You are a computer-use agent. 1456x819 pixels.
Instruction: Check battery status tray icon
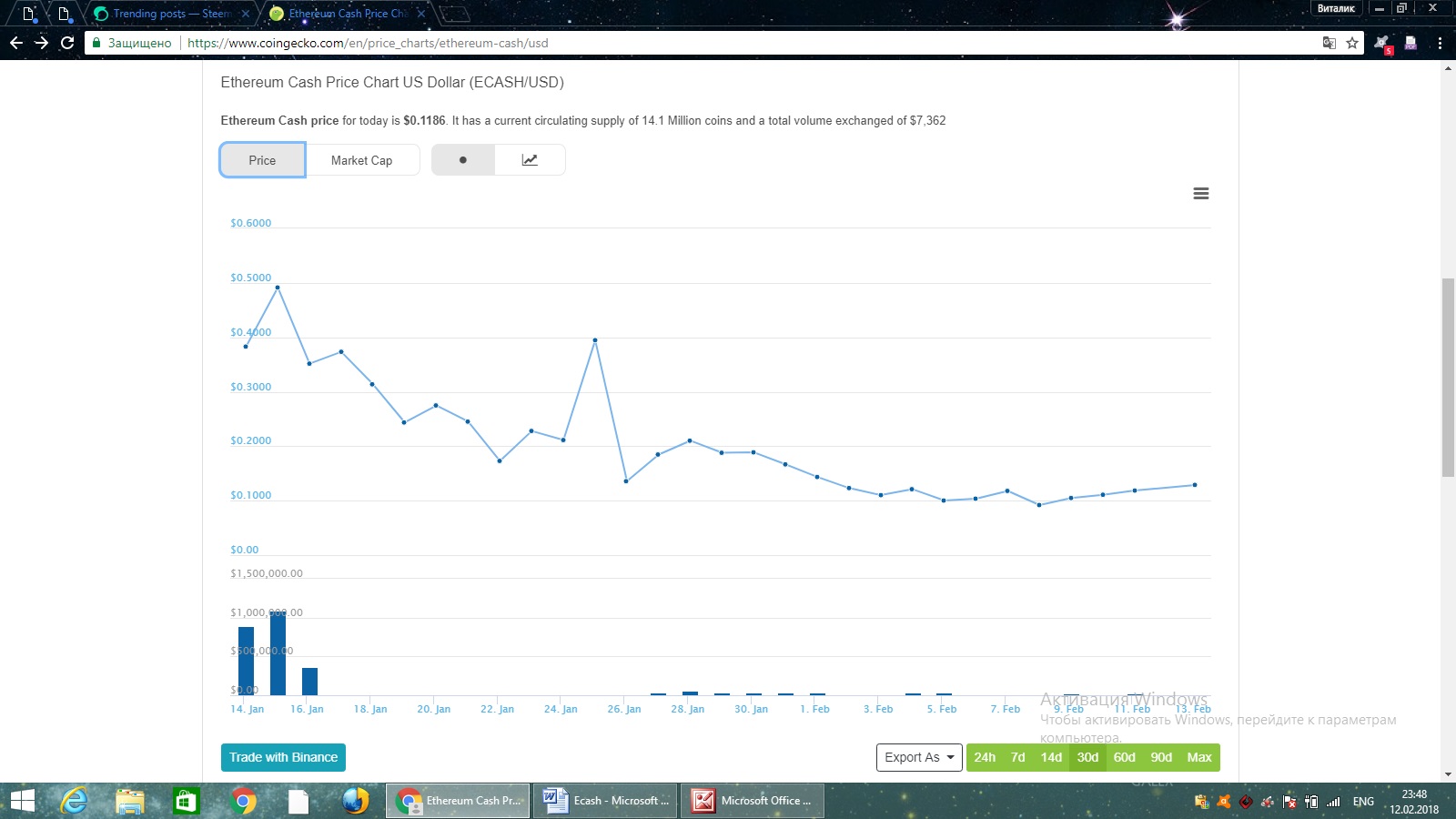pyautogui.click(x=1311, y=802)
